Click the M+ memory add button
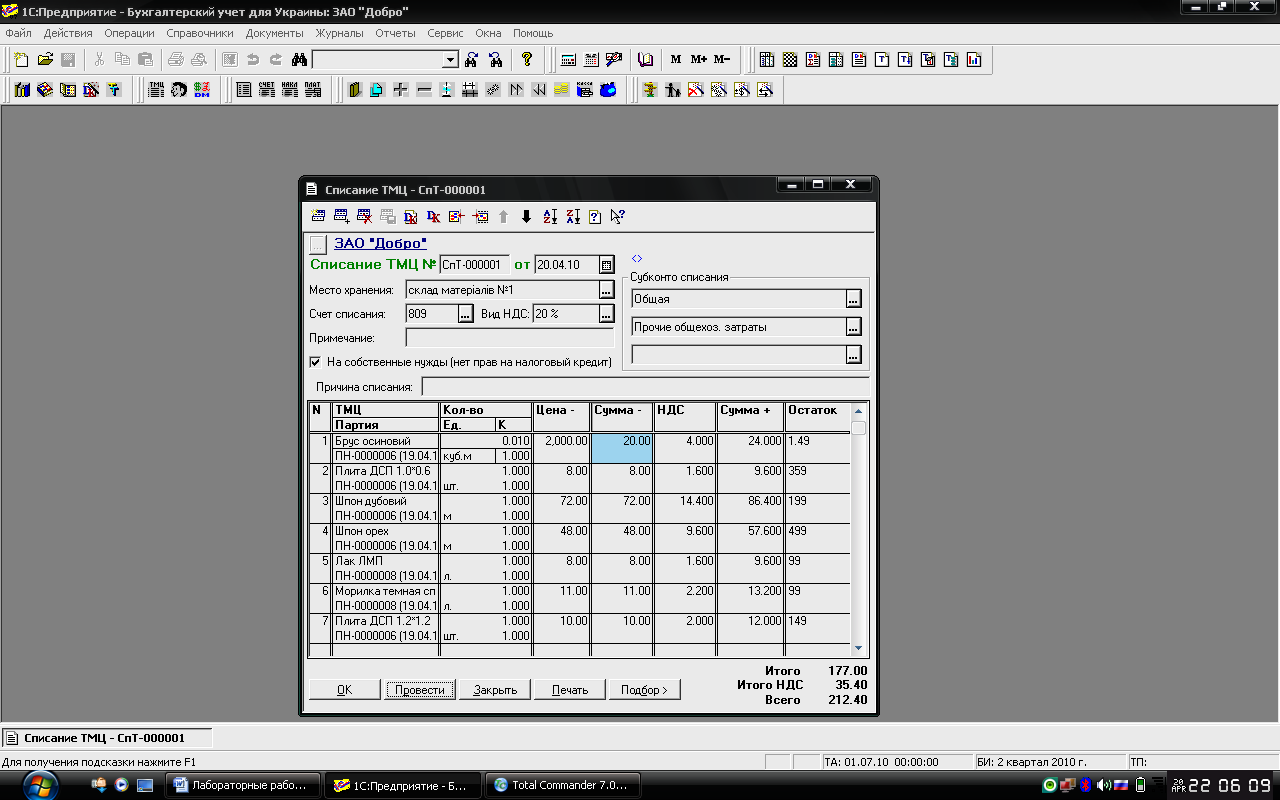Viewport: 1280px width, 800px height. [x=699, y=60]
